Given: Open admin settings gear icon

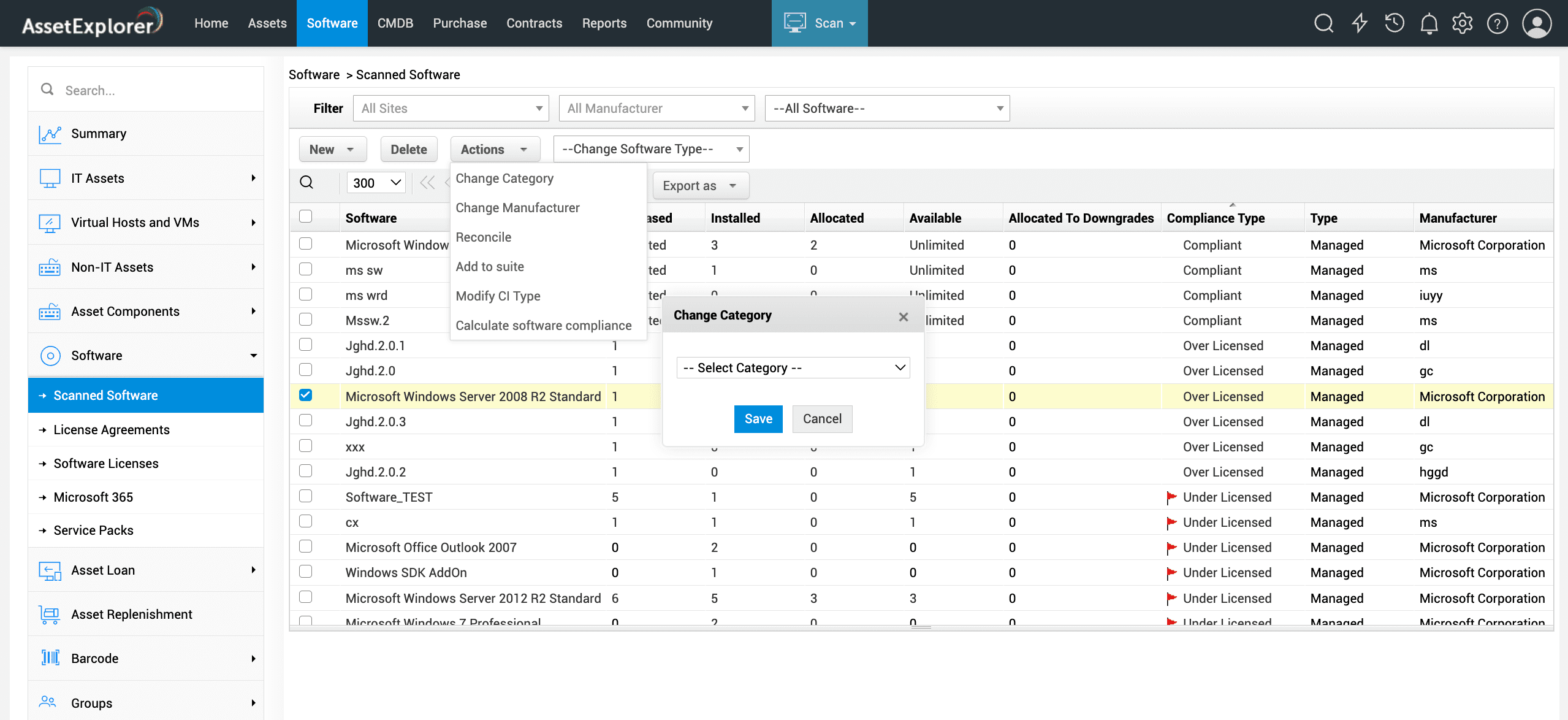Looking at the screenshot, I should [x=1463, y=23].
